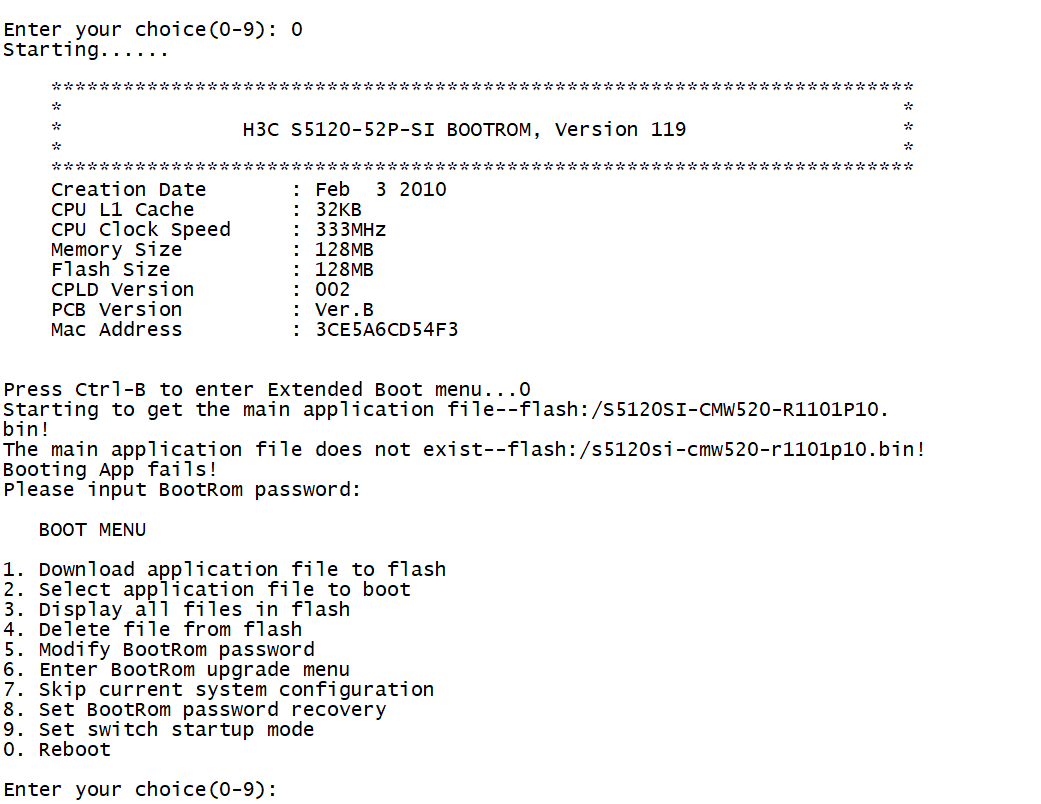The height and width of the screenshot is (804, 1041).
Task: Click the 'Please input BootRom password:' prompt
Action: [x=182, y=490]
